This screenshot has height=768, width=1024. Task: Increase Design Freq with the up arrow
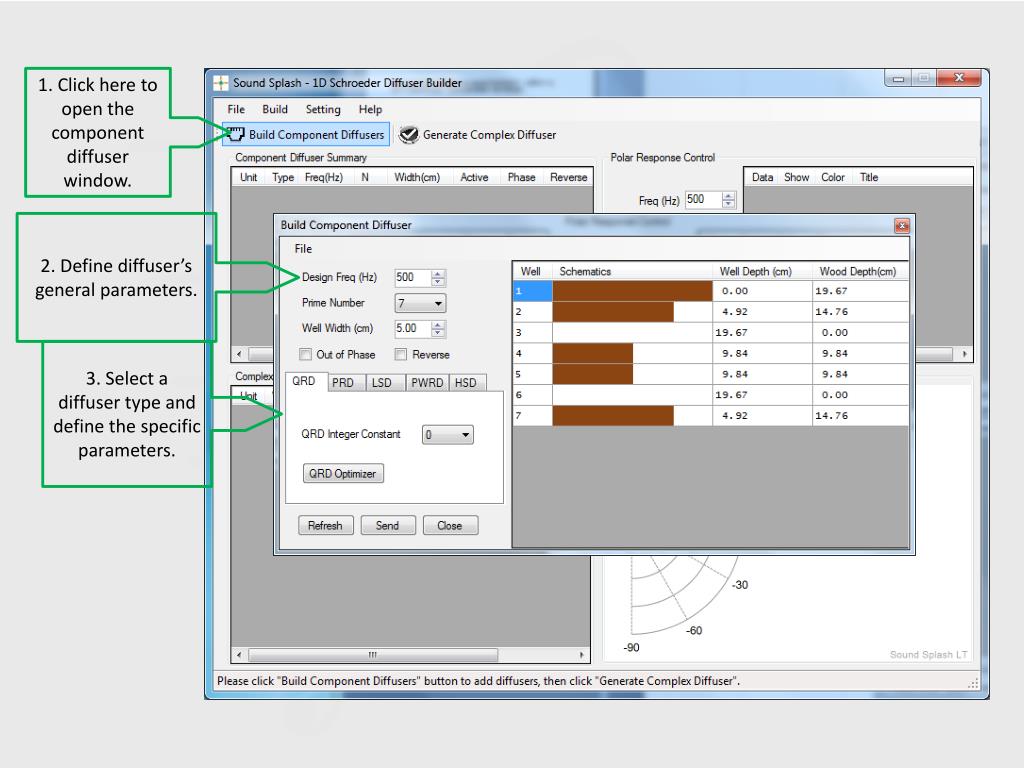tap(438, 274)
